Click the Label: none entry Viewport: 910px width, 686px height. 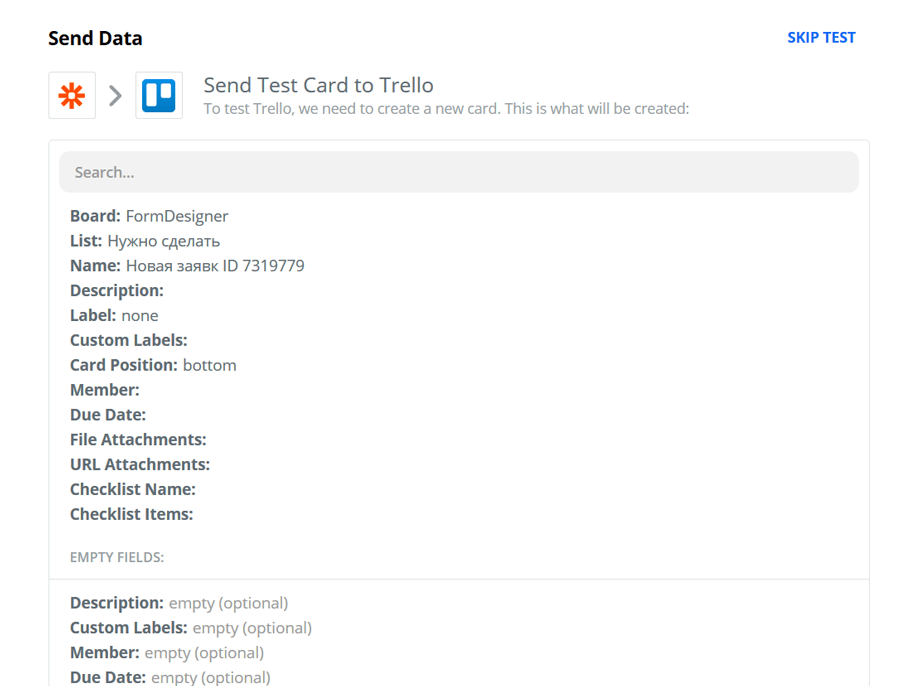[112, 315]
